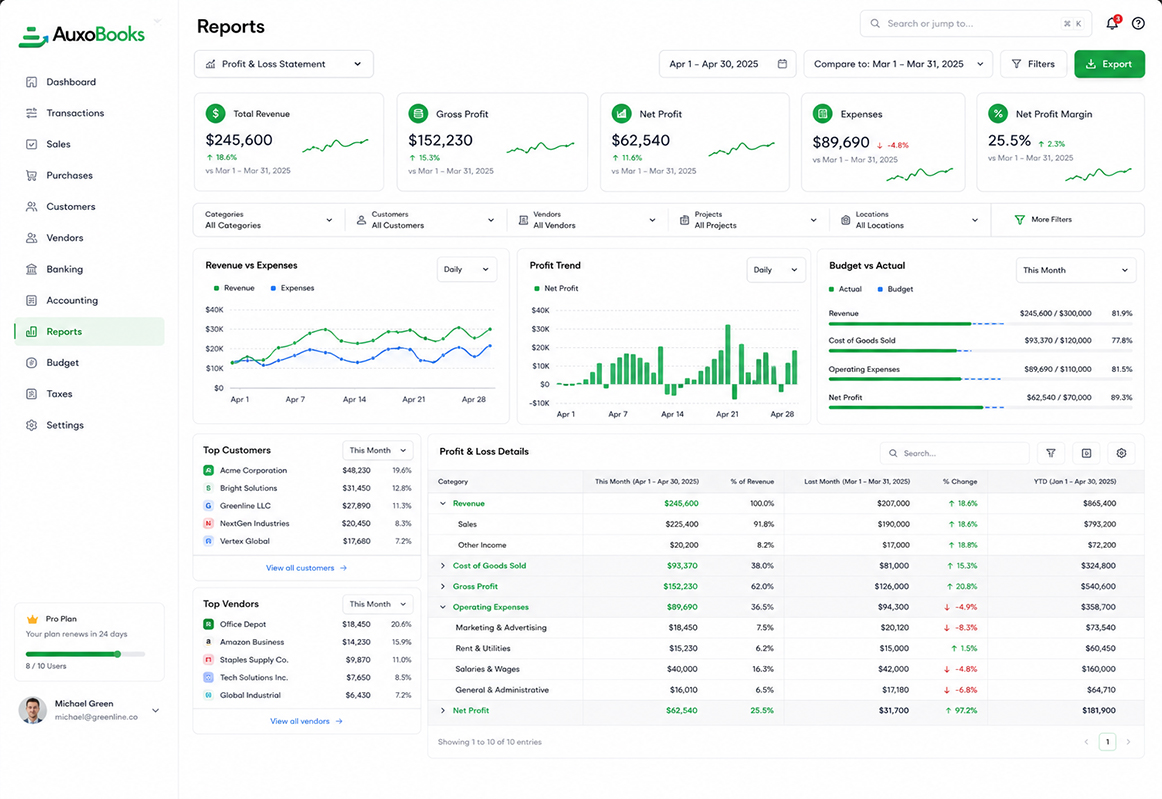Image resolution: width=1162 pixels, height=799 pixels.
Task: Click the More Filters button
Action: click(x=1043, y=219)
